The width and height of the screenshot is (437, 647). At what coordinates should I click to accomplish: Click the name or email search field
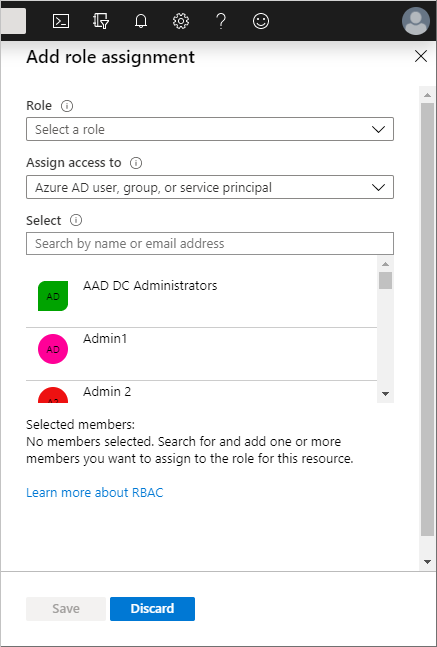coord(210,243)
